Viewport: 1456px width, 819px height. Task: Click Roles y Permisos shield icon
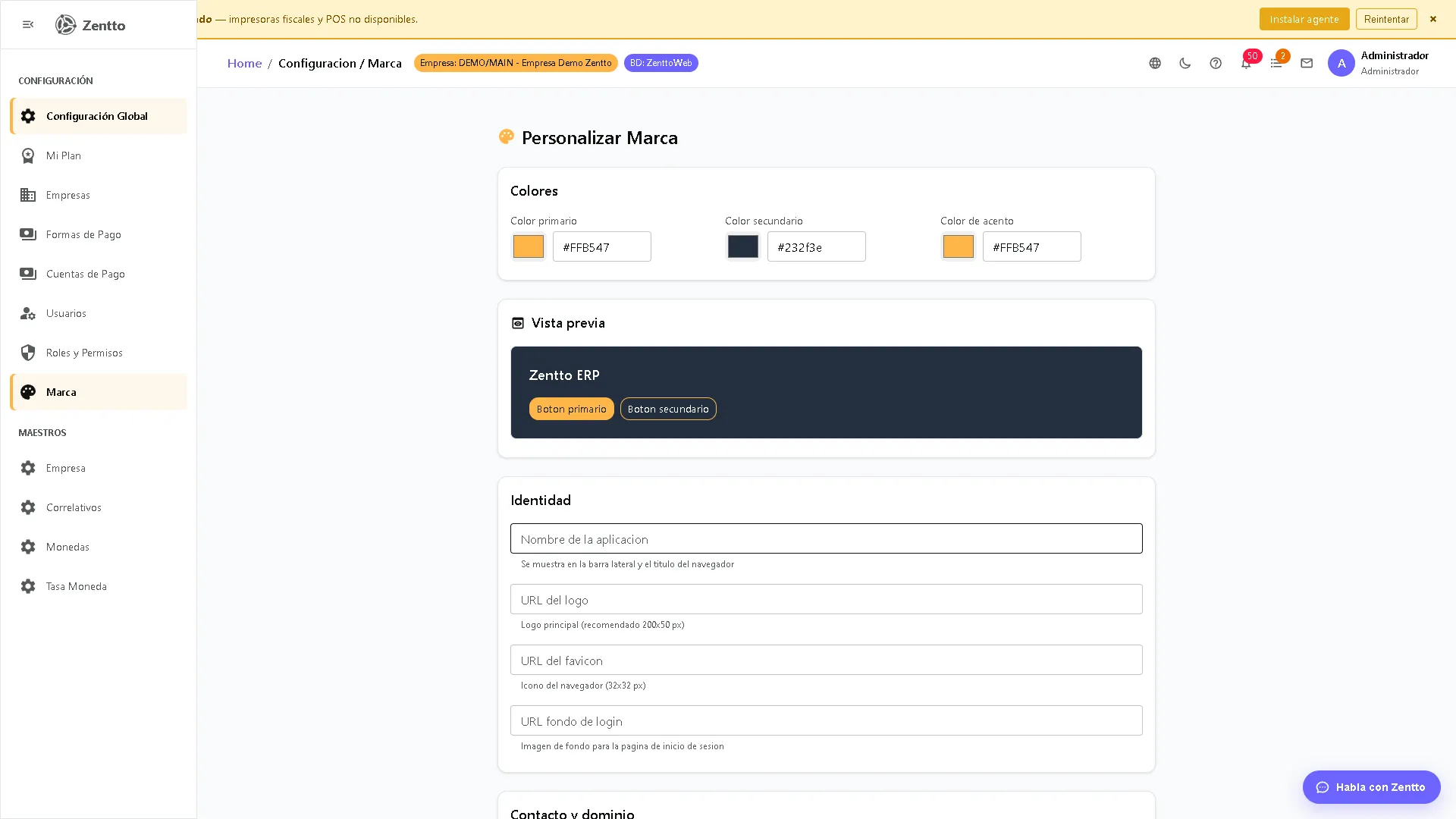(28, 353)
